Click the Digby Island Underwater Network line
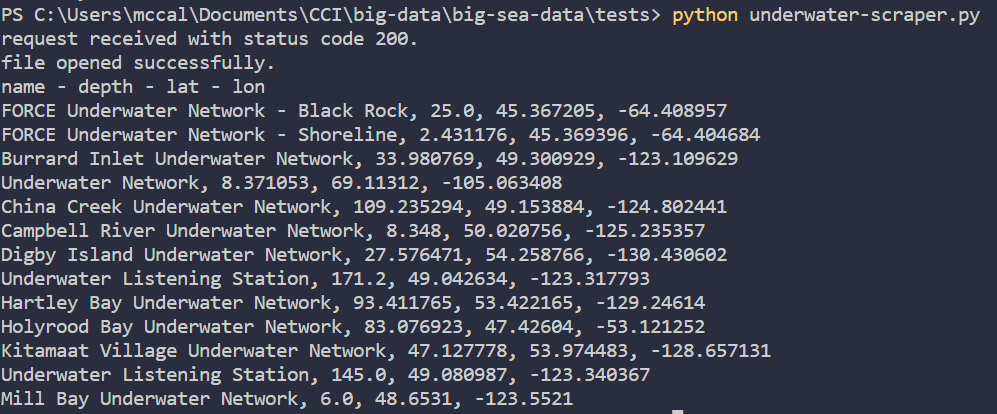The image size is (997, 414). click(364, 255)
